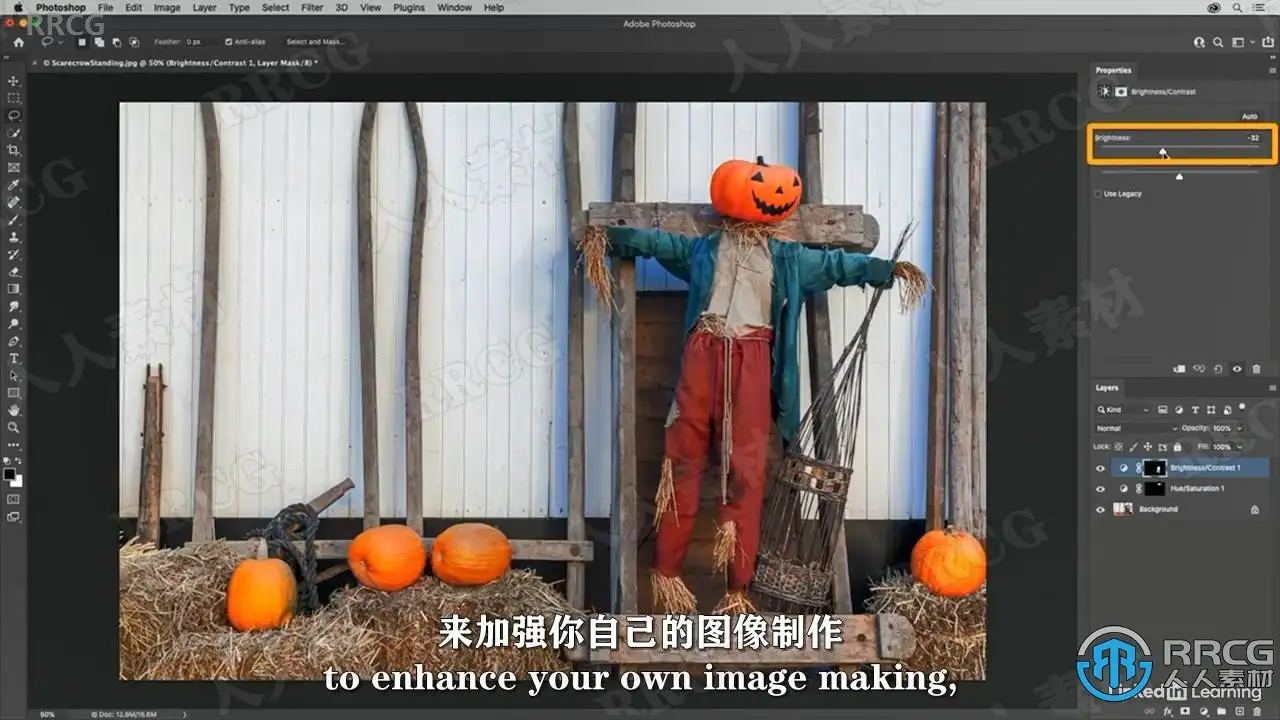Open the layer filter Kind dropdown
Screen dimensions: 1280x720
[x=1122, y=410]
